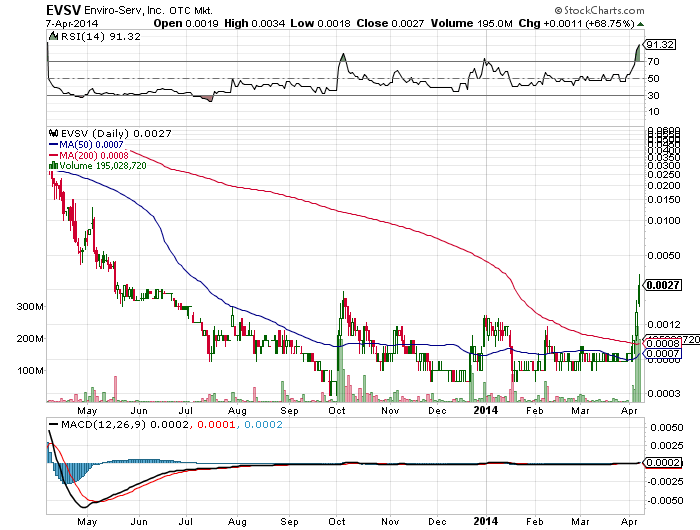Click the Enviro-Serv, Inc. company name
The height and width of the screenshot is (530, 700).
click(125, 10)
